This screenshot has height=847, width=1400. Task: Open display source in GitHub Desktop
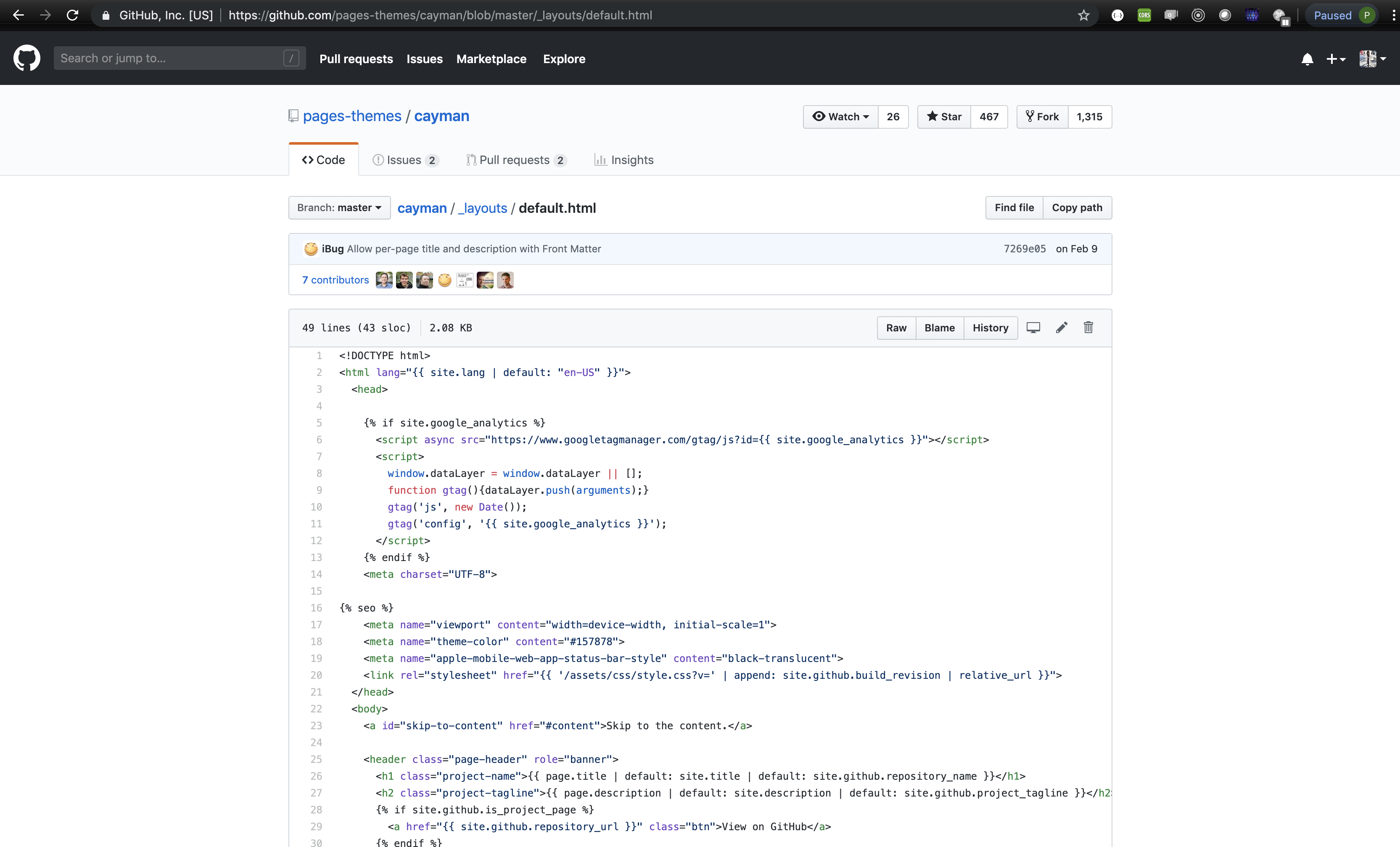1033,328
